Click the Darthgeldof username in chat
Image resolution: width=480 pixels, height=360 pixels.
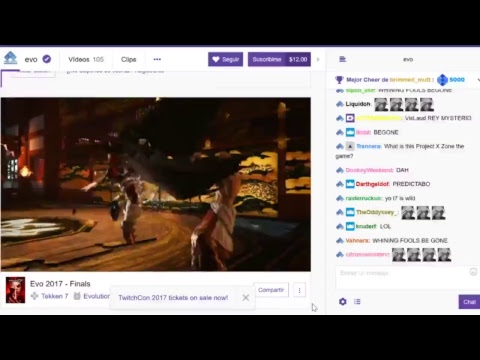click(x=372, y=184)
